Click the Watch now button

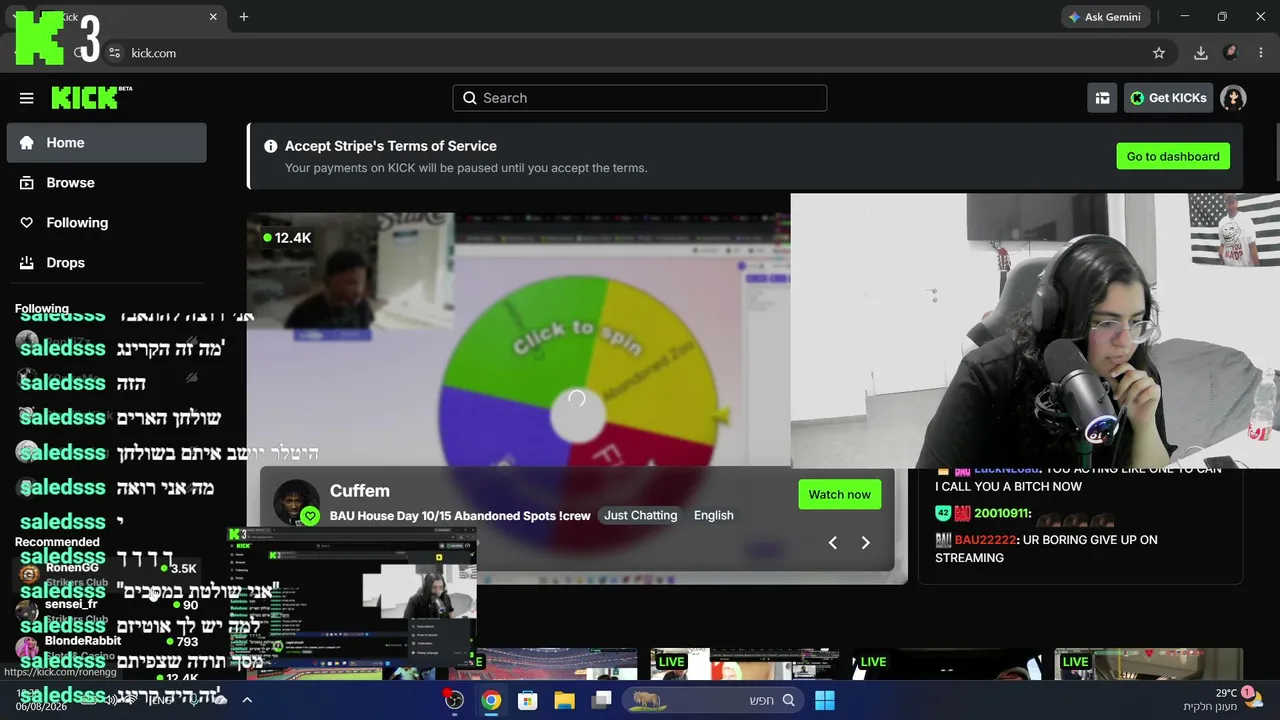point(840,494)
